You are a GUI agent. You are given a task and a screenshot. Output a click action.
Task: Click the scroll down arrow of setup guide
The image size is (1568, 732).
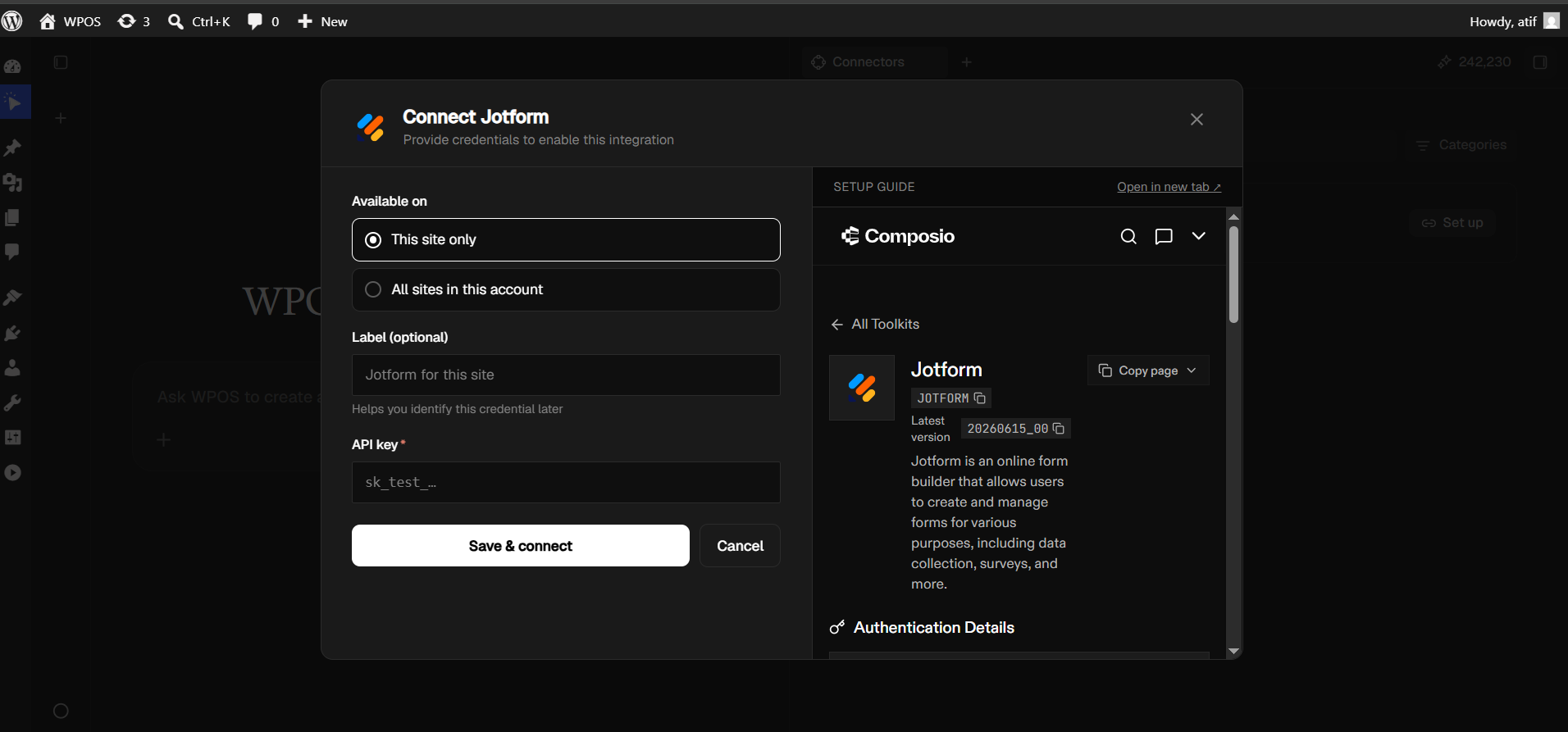(x=1233, y=651)
